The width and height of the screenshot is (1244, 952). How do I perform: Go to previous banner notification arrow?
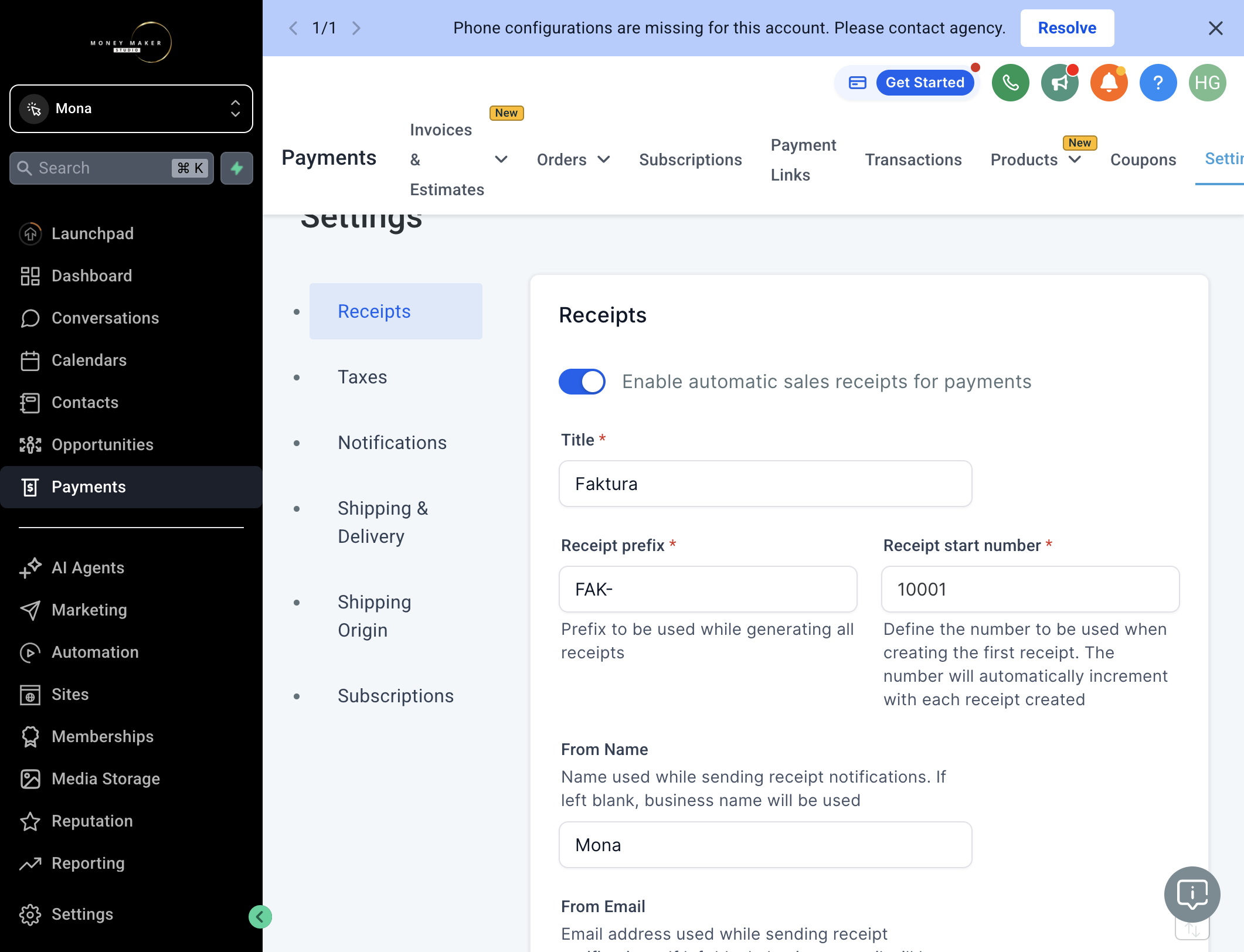pyautogui.click(x=294, y=28)
